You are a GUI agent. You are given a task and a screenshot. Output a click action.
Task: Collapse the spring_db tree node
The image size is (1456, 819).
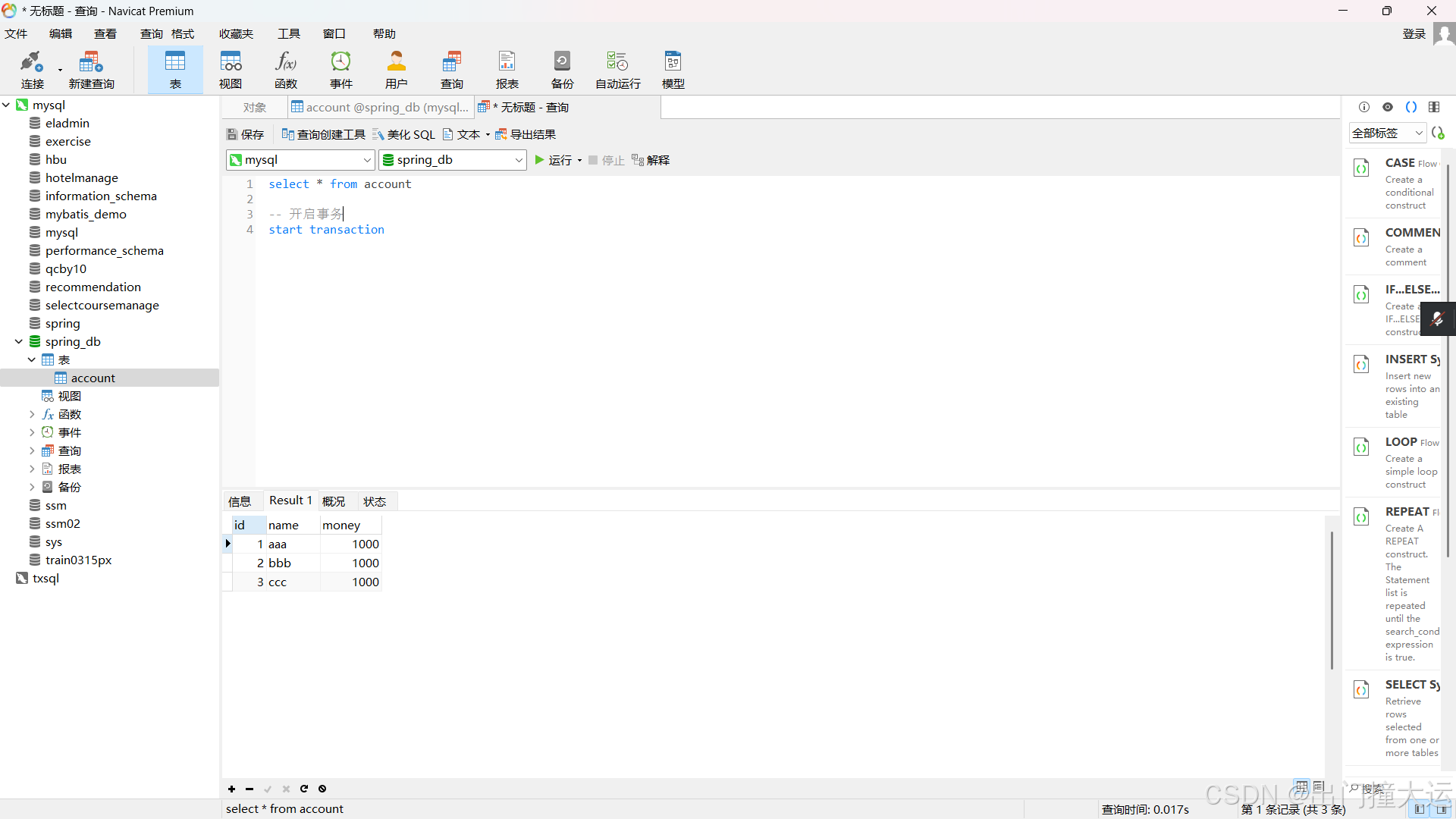(19, 342)
